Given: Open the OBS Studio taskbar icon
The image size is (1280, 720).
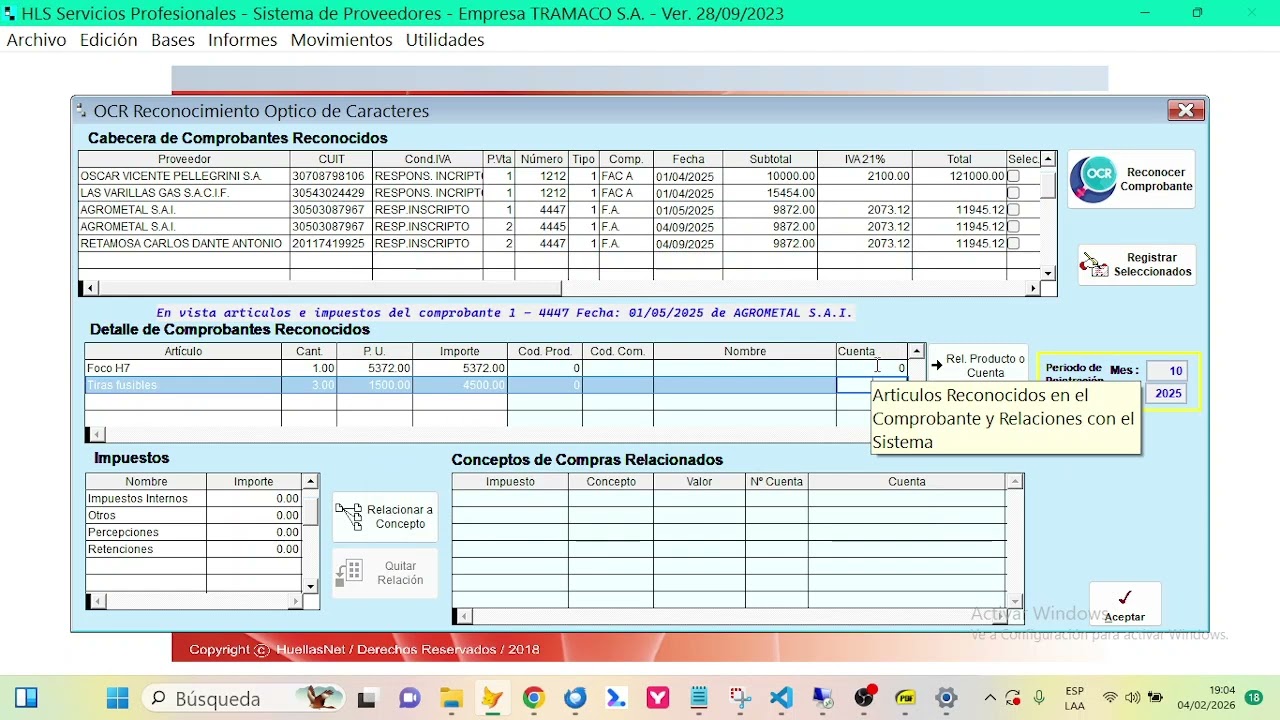Looking at the screenshot, I should tap(864, 698).
